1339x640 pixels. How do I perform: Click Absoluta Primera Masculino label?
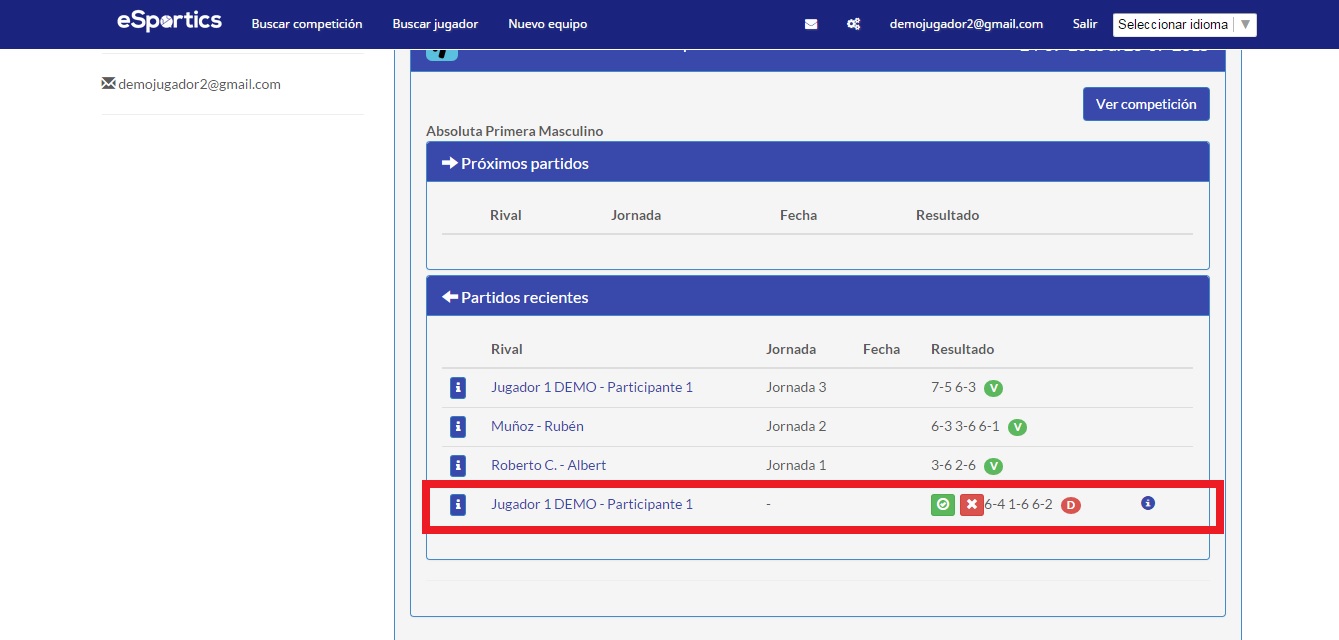pos(515,131)
